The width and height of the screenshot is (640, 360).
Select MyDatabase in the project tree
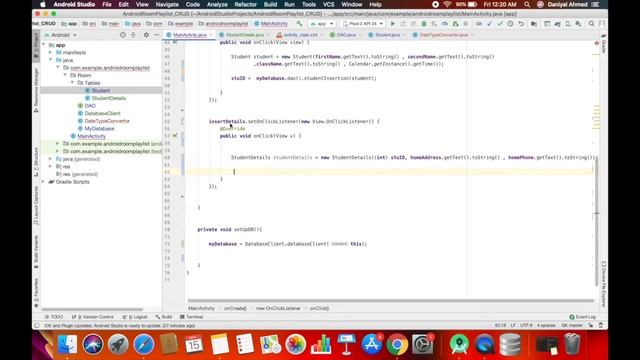[x=99, y=129]
